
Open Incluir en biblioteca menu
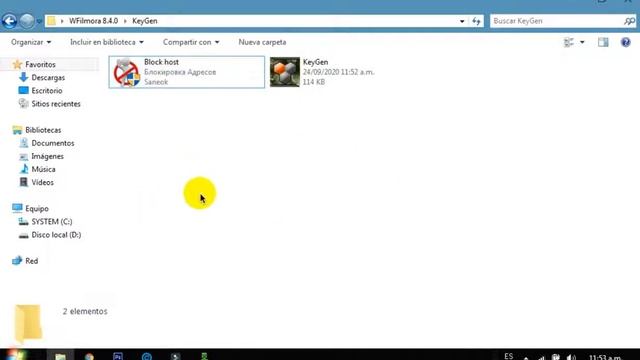tap(107, 42)
